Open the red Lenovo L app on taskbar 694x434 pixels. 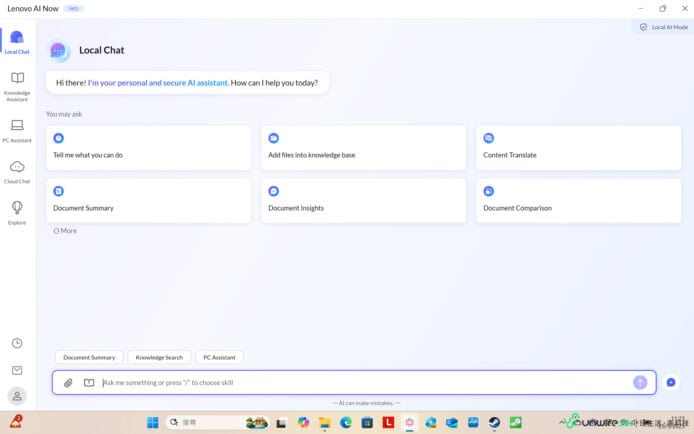click(388, 422)
